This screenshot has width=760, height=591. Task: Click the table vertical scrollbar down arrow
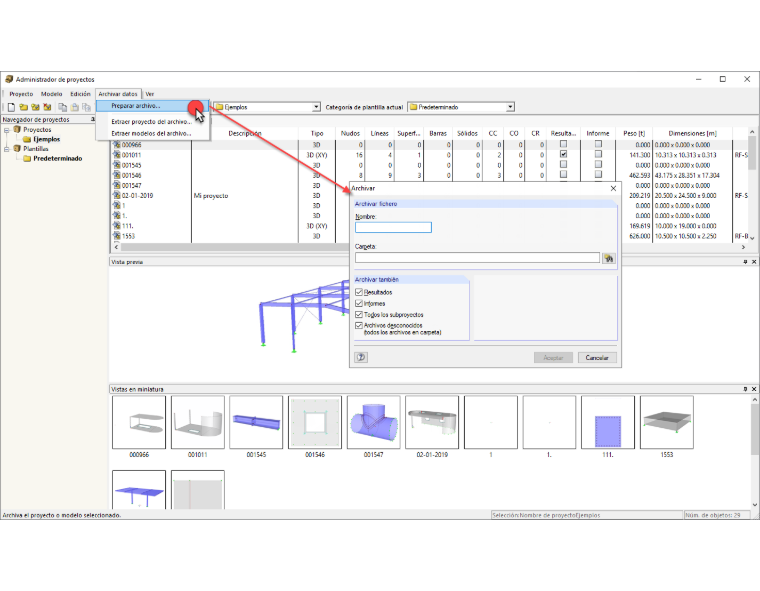point(752,238)
